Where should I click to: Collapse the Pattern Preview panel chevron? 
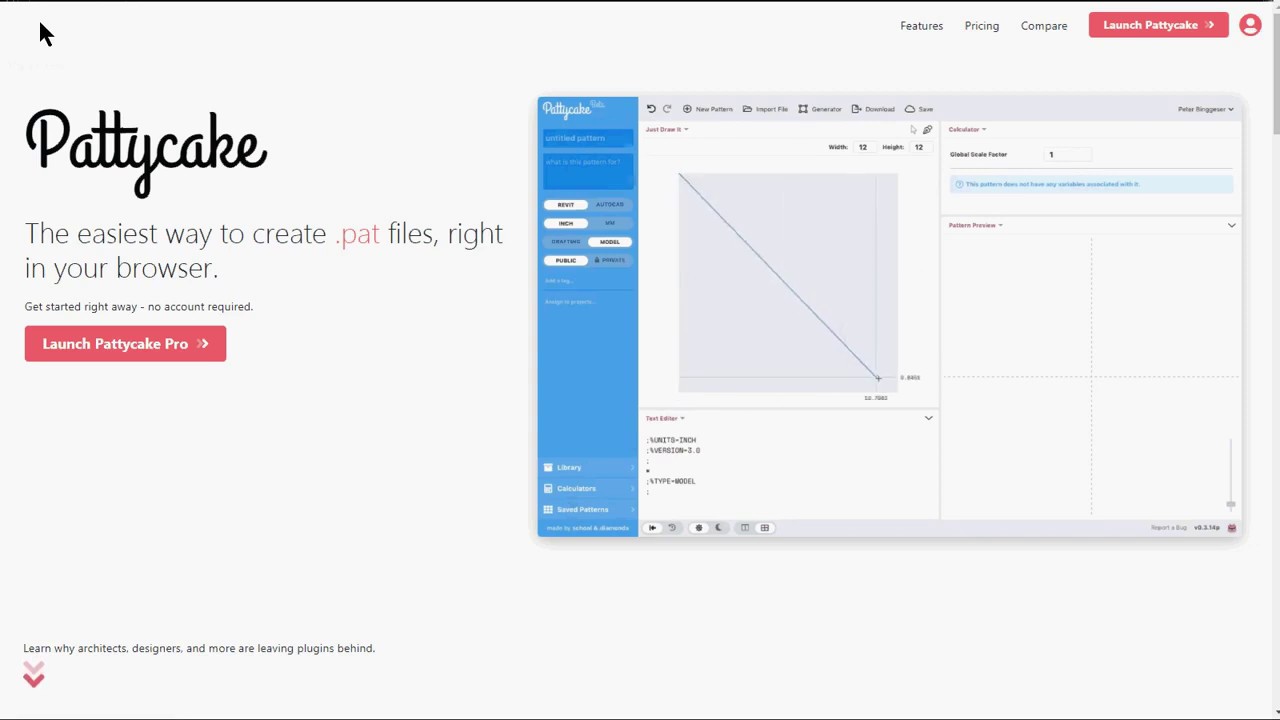click(1231, 225)
